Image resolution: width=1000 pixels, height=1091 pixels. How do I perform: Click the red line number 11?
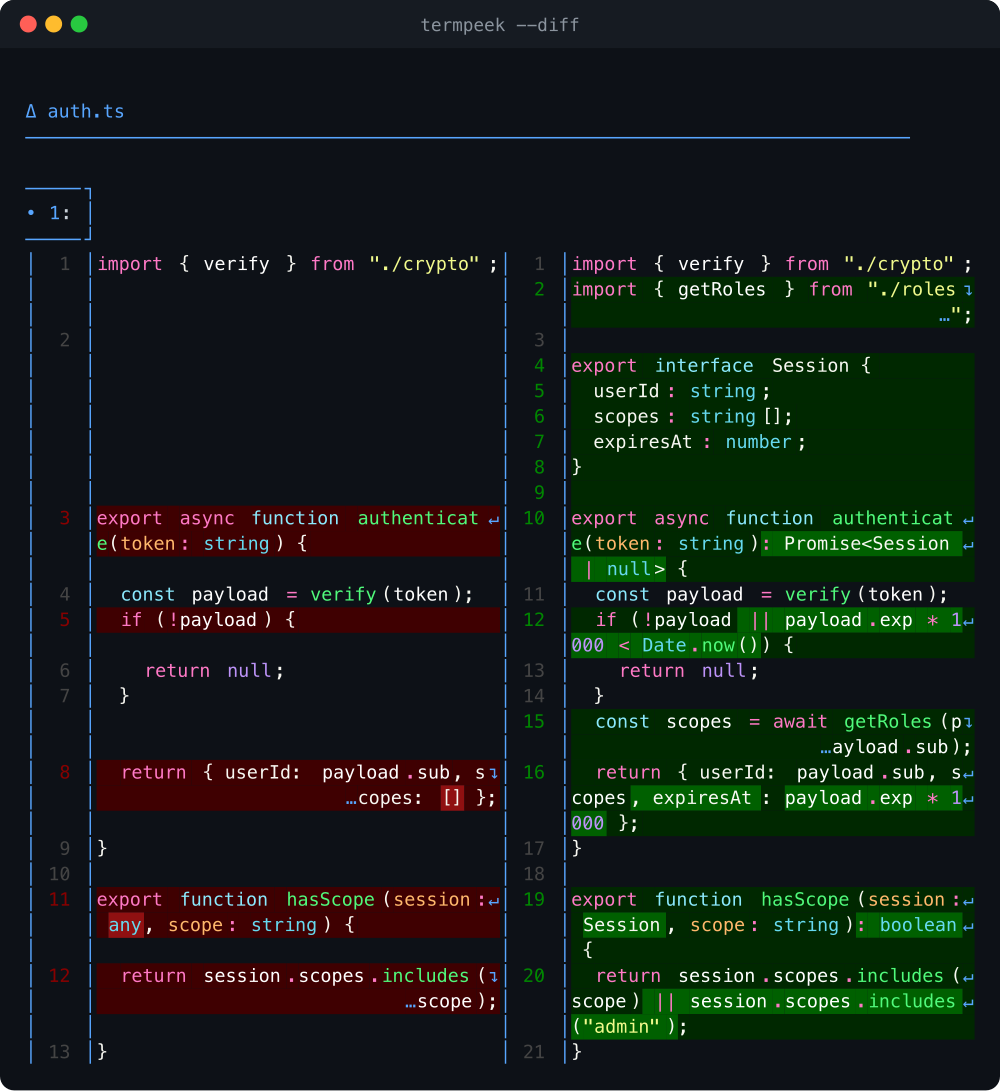(x=60, y=900)
